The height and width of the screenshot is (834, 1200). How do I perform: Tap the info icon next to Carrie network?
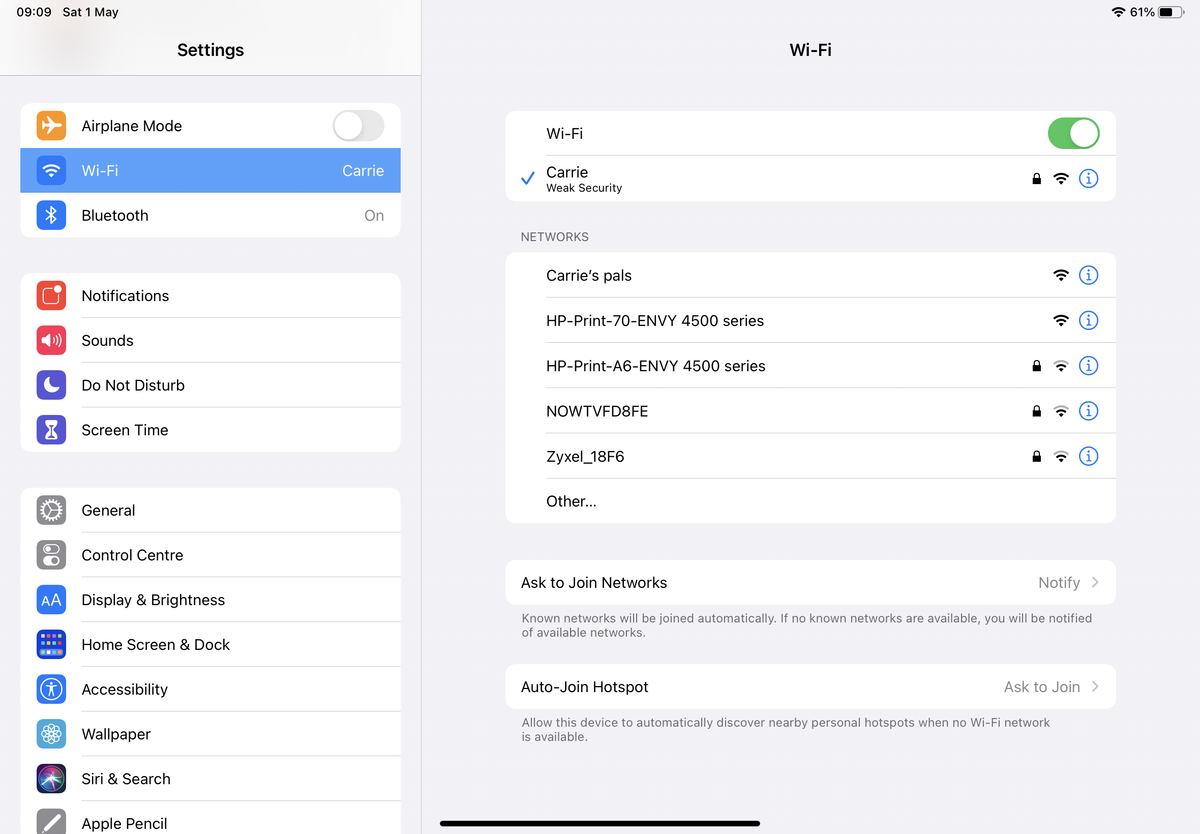coord(1089,178)
